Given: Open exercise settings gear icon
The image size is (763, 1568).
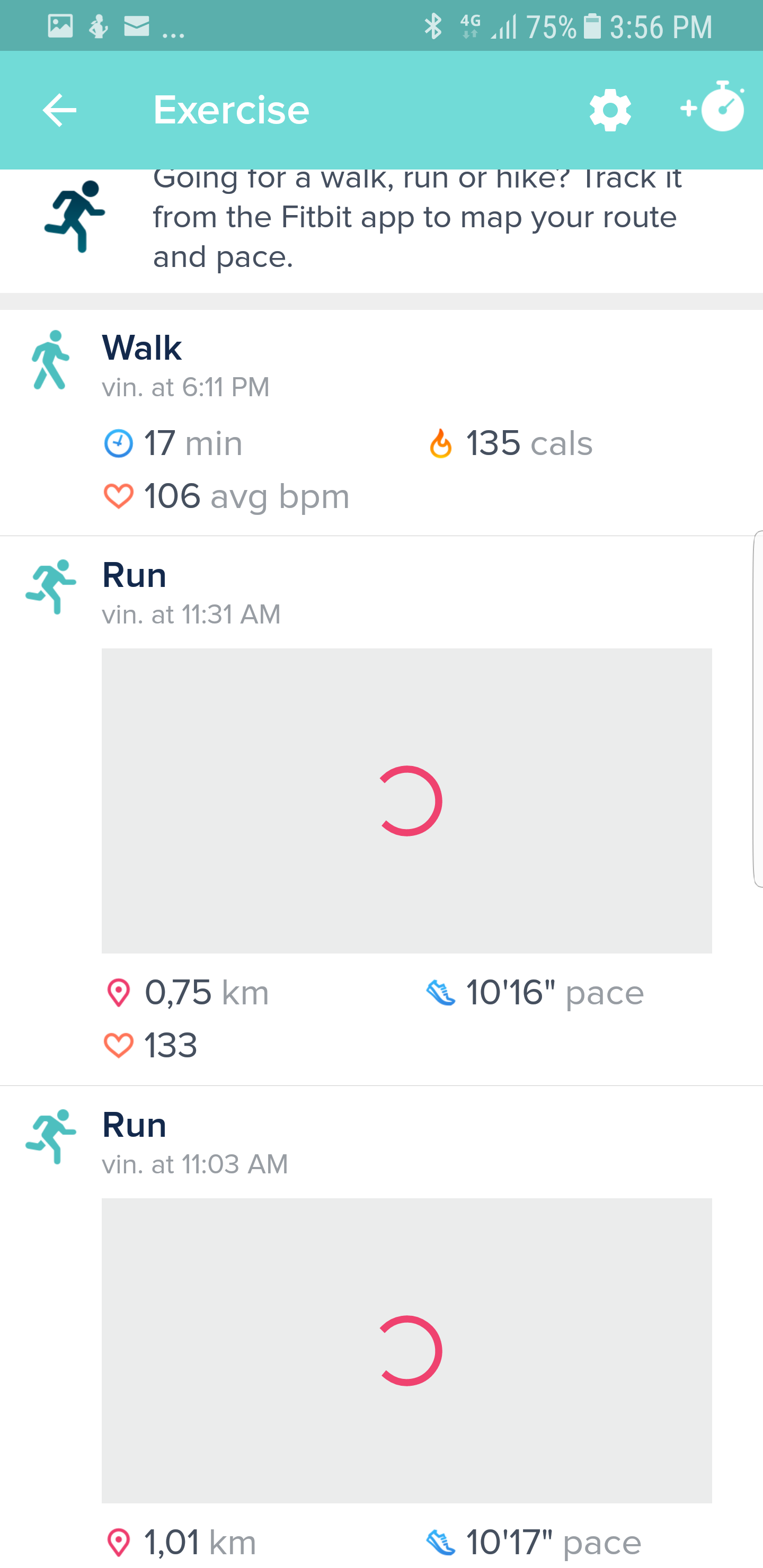Looking at the screenshot, I should 609,110.
